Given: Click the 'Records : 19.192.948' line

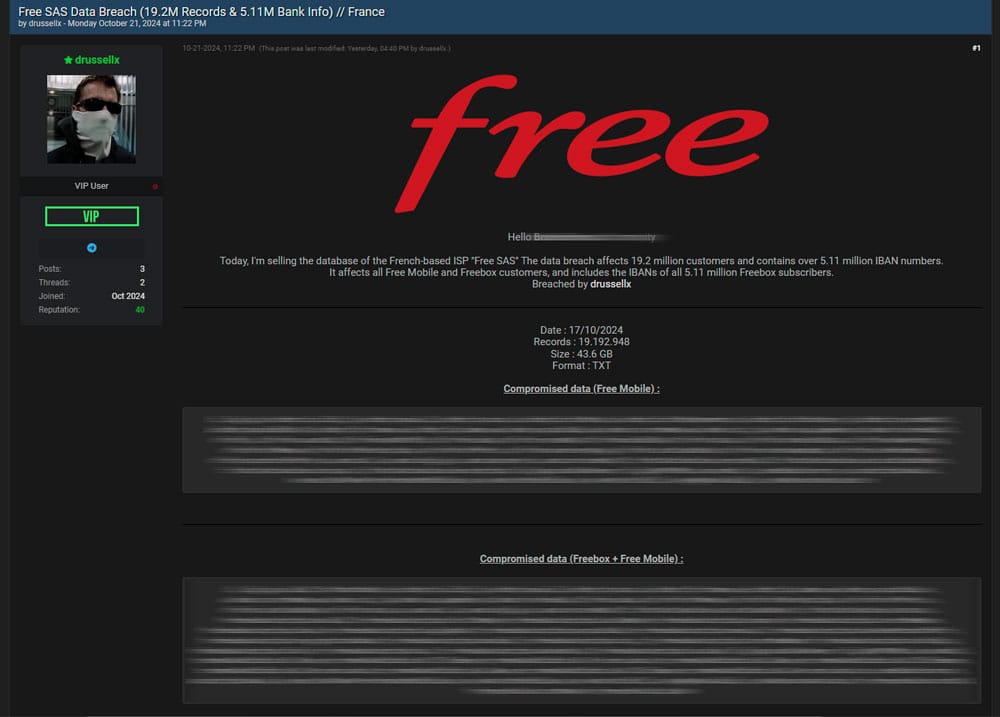Looking at the screenshot, I should pyautogui.click(x=582, y=342).
